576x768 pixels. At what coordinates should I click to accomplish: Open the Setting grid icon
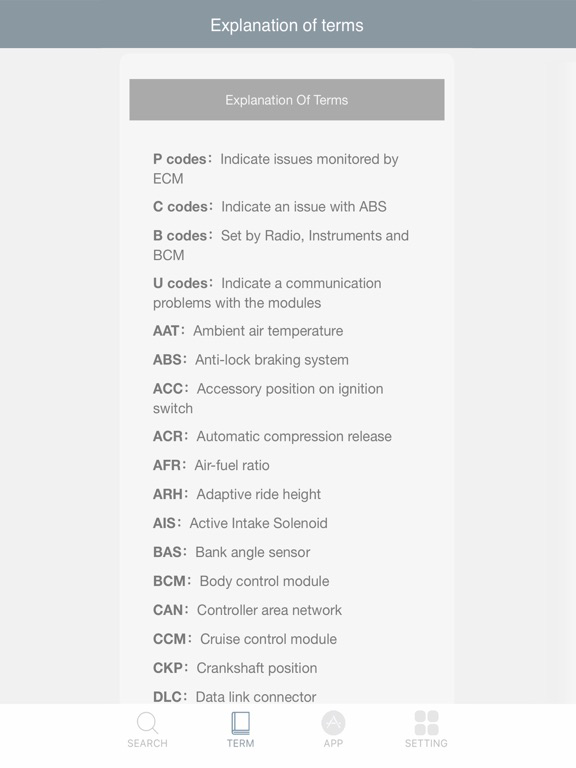click(426, 723)
